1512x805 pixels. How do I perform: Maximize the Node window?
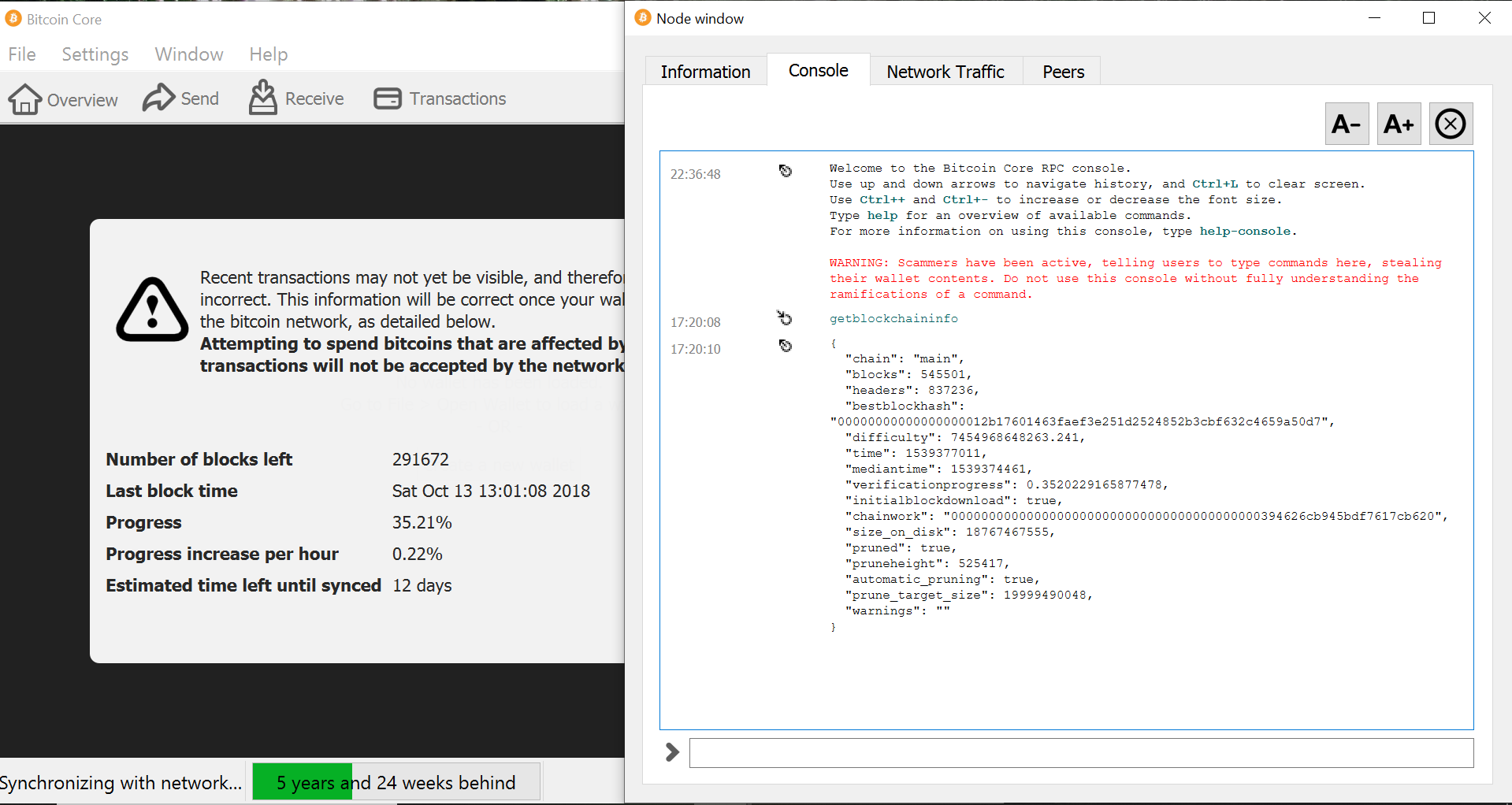1429,17
